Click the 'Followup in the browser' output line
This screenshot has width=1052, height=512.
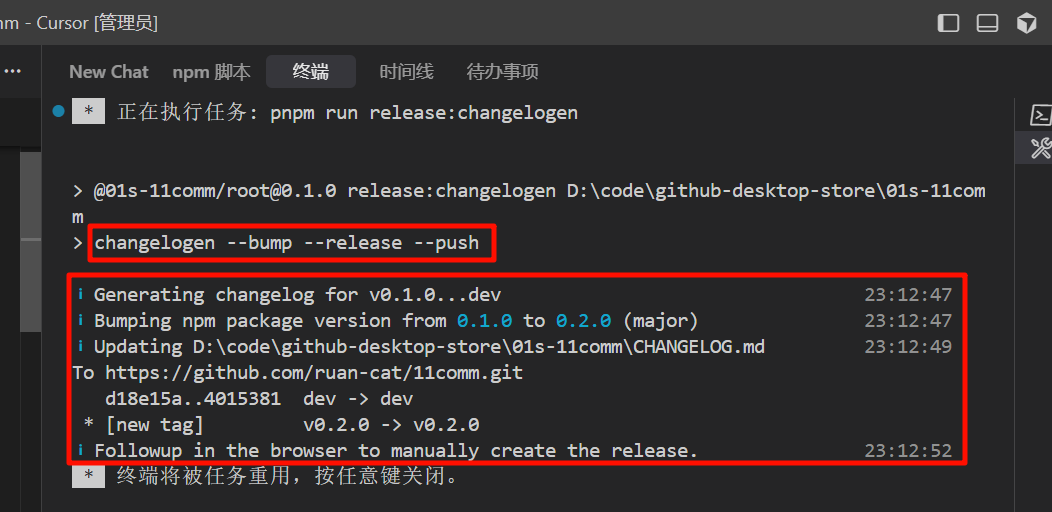pyautogui.click(x=396, y=451)
